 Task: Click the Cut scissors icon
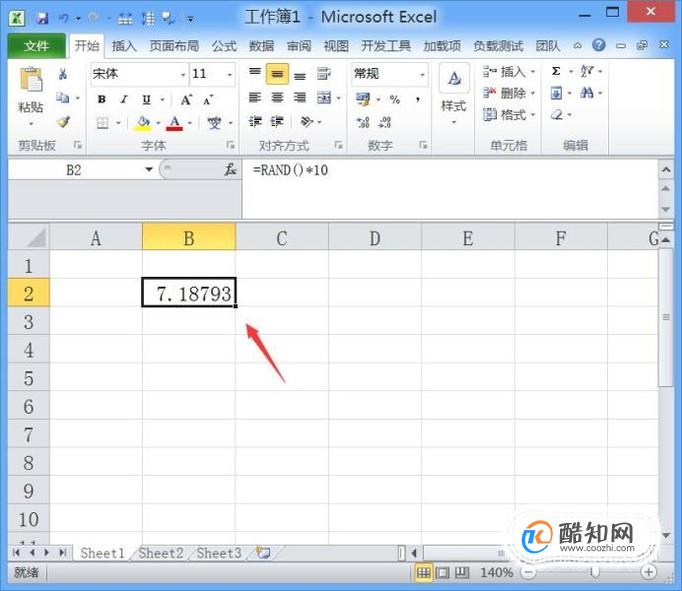pyautogui.click(x=63, y=74)
